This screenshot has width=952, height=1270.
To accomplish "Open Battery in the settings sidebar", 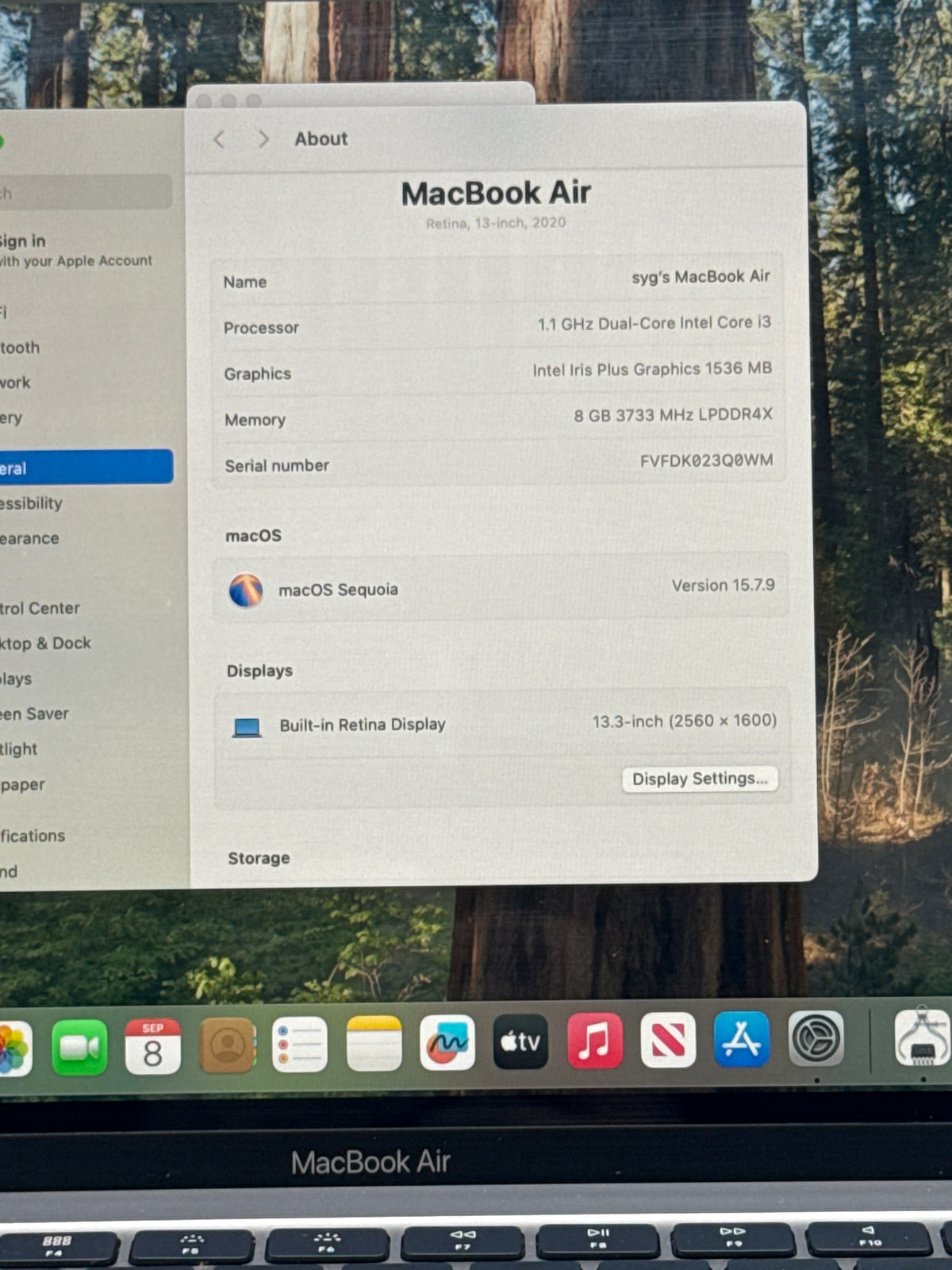I will tap(11, 418).
